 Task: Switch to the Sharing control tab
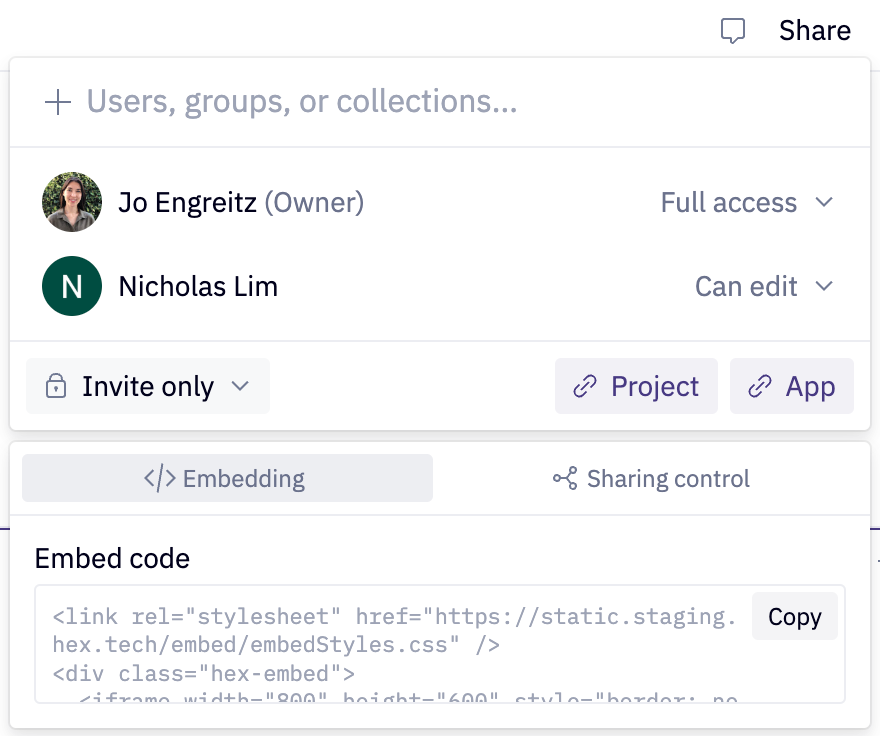pyautogui.click(x=651, y=478)
